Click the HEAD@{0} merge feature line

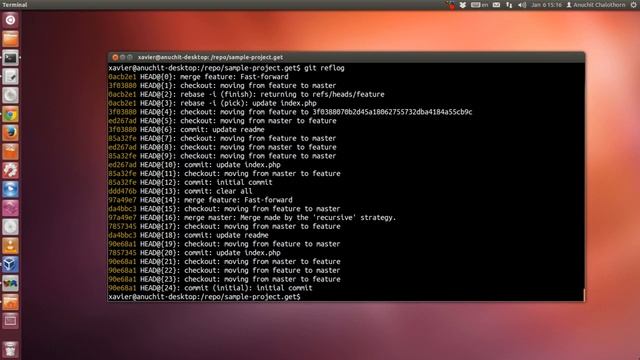198,77
